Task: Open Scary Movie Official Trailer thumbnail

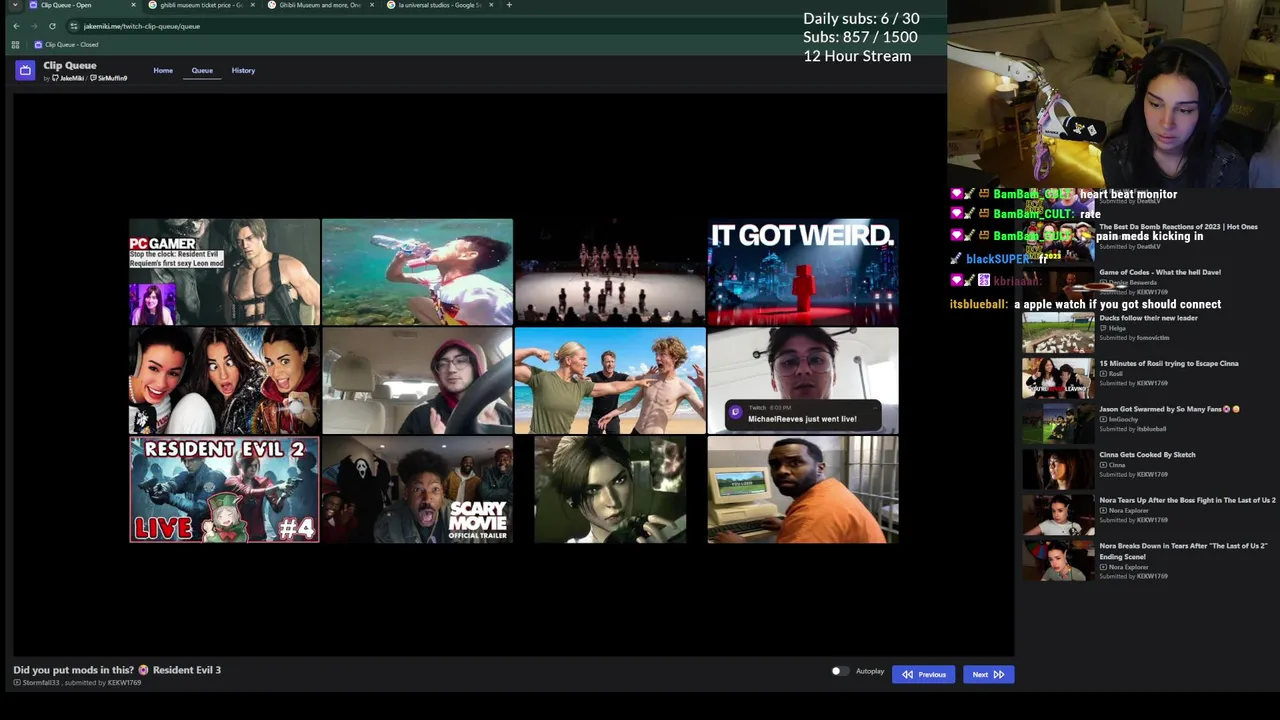Action: (x=417, y=490)
